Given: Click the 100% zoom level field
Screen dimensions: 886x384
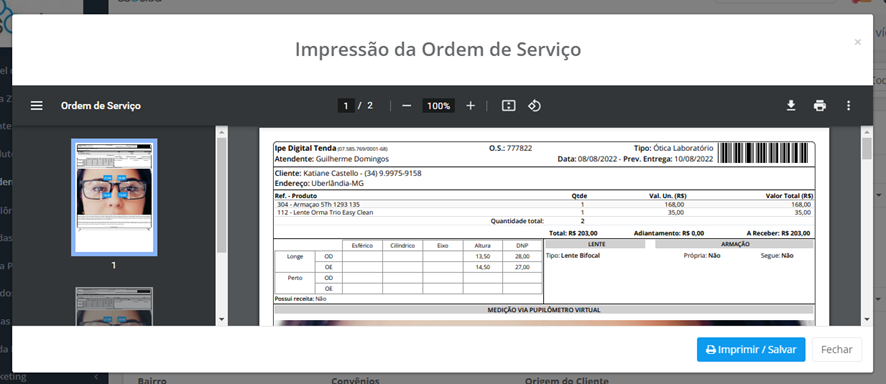Looking at the screenshot, I should (438, 106).
